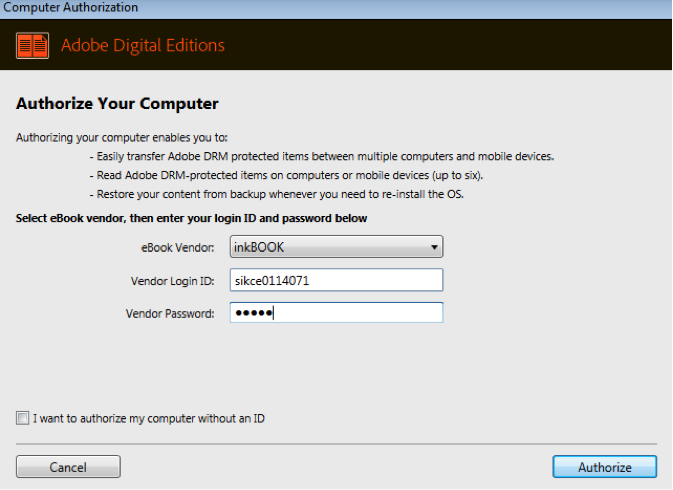Click the 'Easily transfer Adobe DRM protected items' line
The image size is (673, 490).
click(x=322, y=156)
